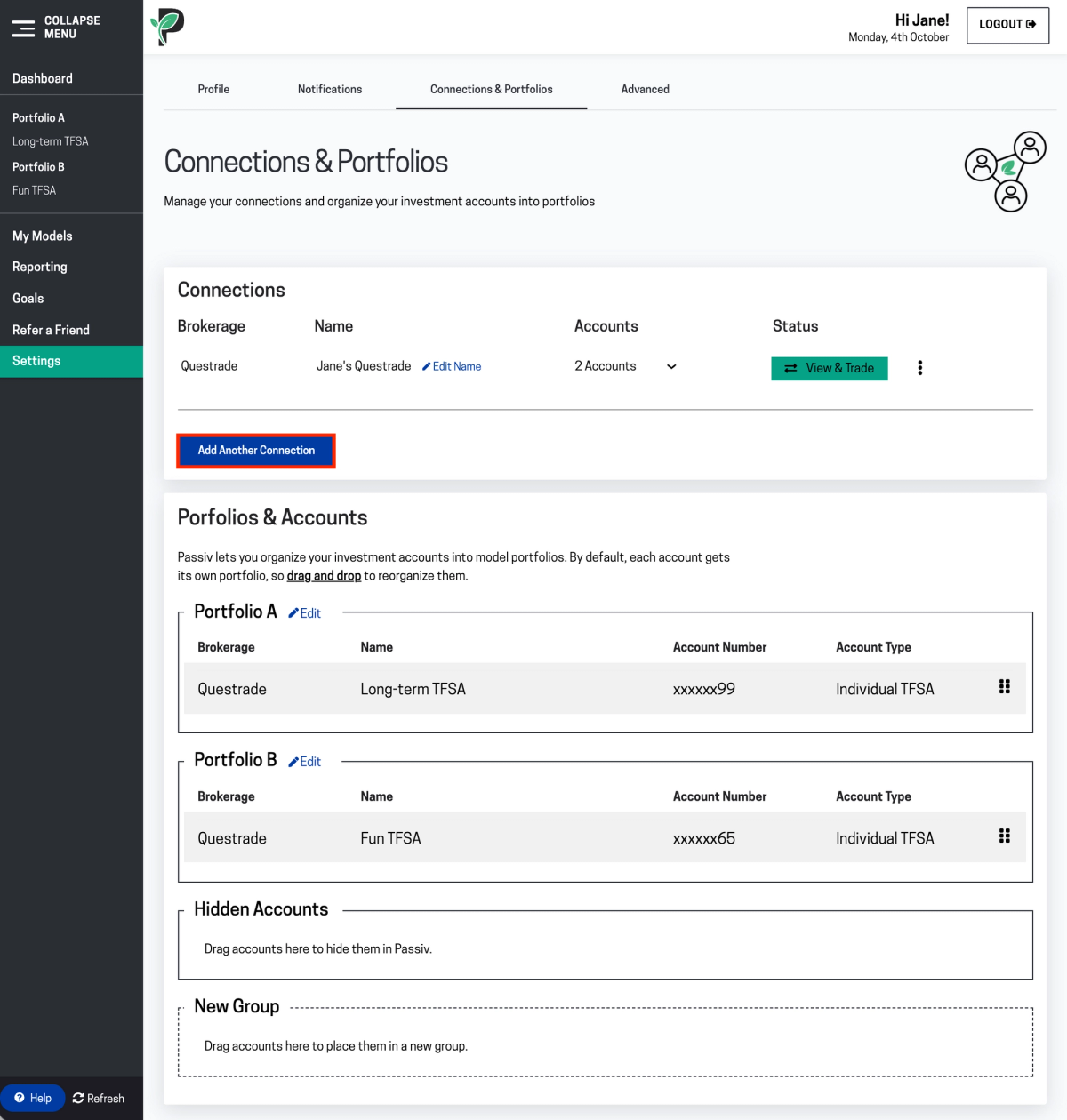The height and width of the screenshot is (1120, 1067).
Task: Select the Long-term TFSA name in Portfolio A
Action: (x=413, y=689)
